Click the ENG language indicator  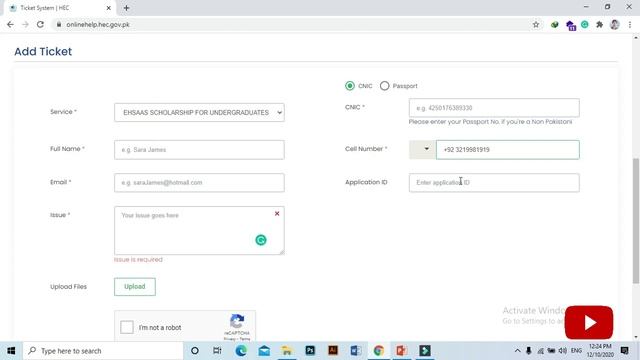[x=576, y=351]
